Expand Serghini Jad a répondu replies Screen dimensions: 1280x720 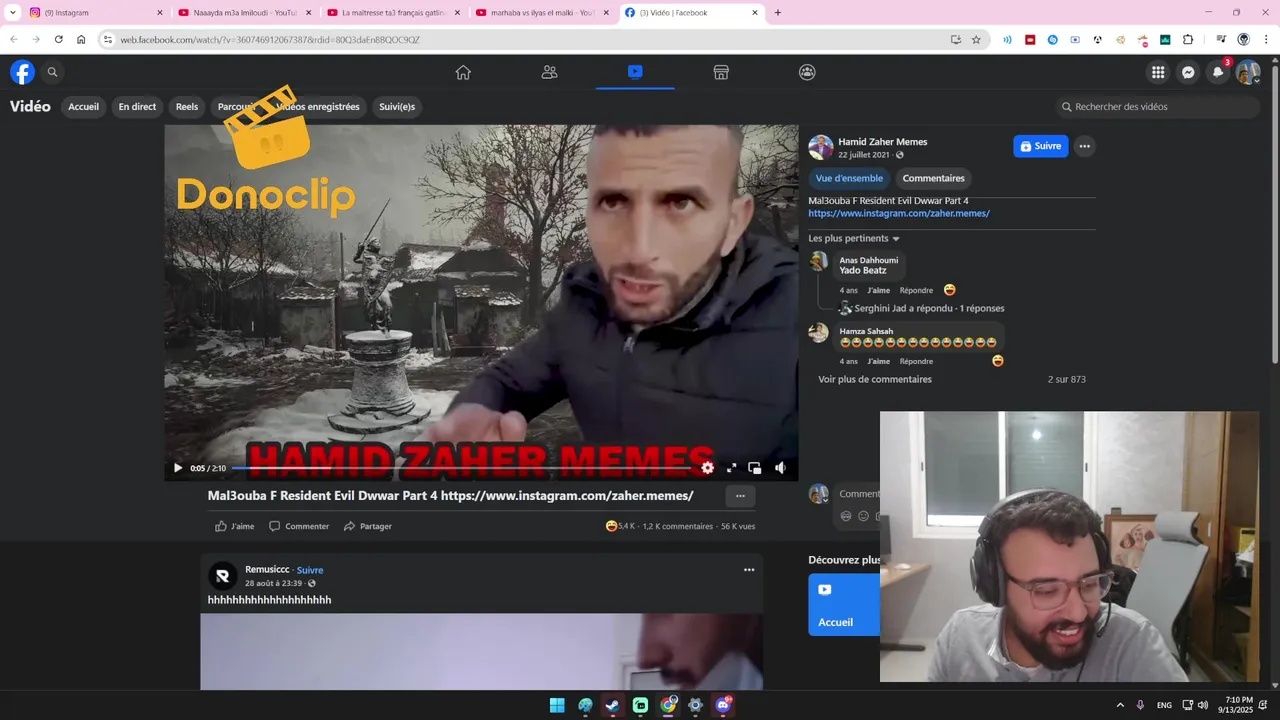(x=929, y=308)
